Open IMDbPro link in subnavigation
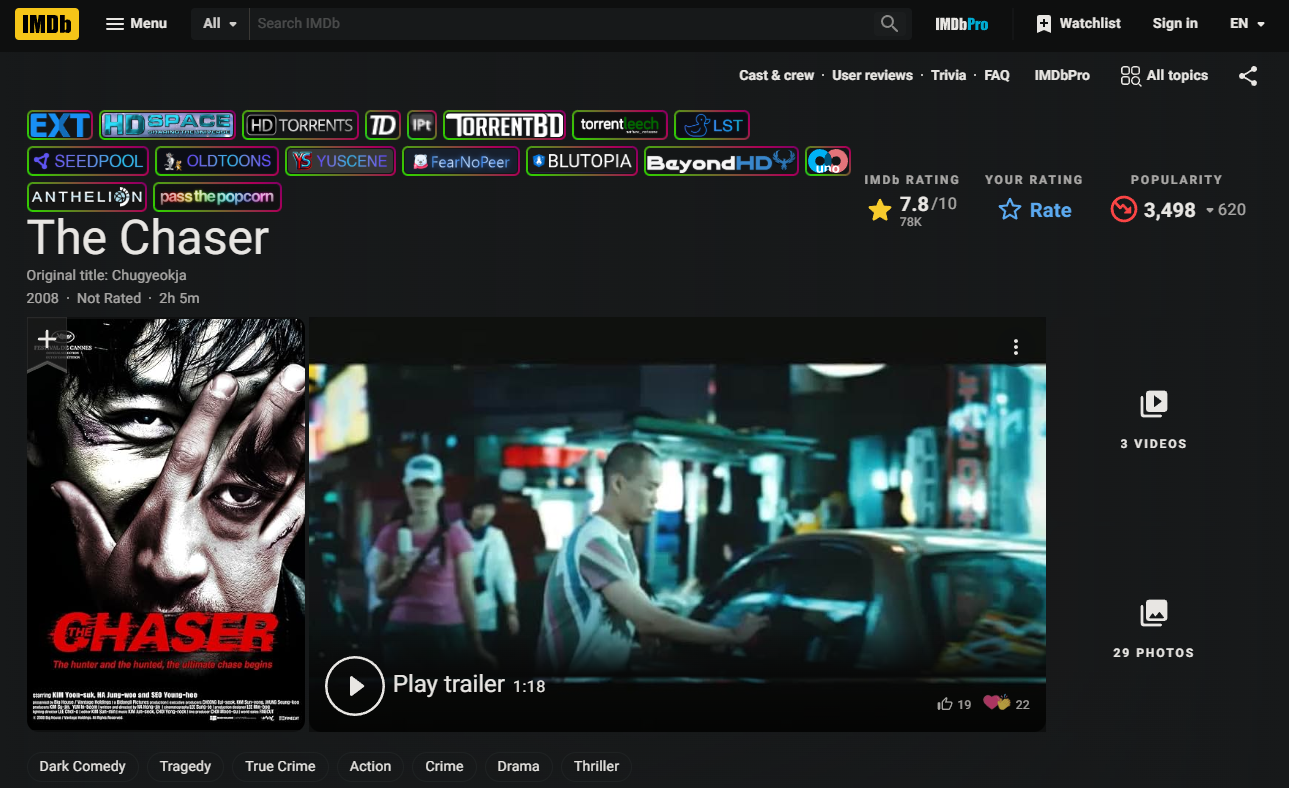This screenshot has height=788, width=1289. (x=1062, y=75)
